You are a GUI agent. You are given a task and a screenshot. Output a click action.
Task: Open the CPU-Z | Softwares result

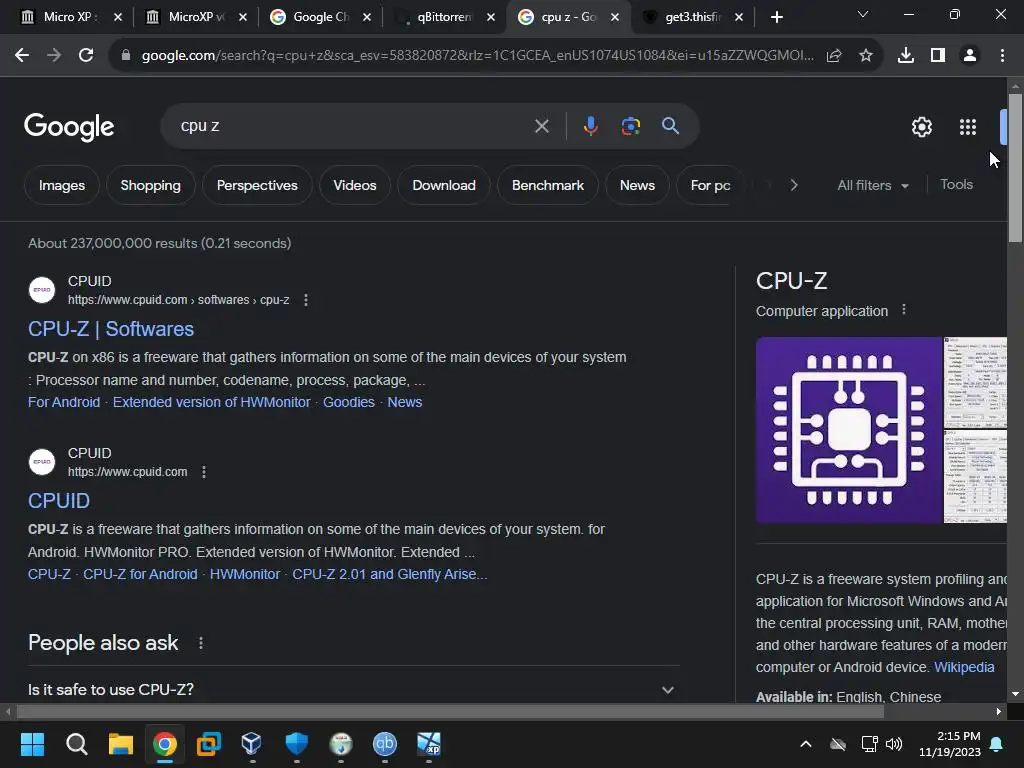click(111, 329)
